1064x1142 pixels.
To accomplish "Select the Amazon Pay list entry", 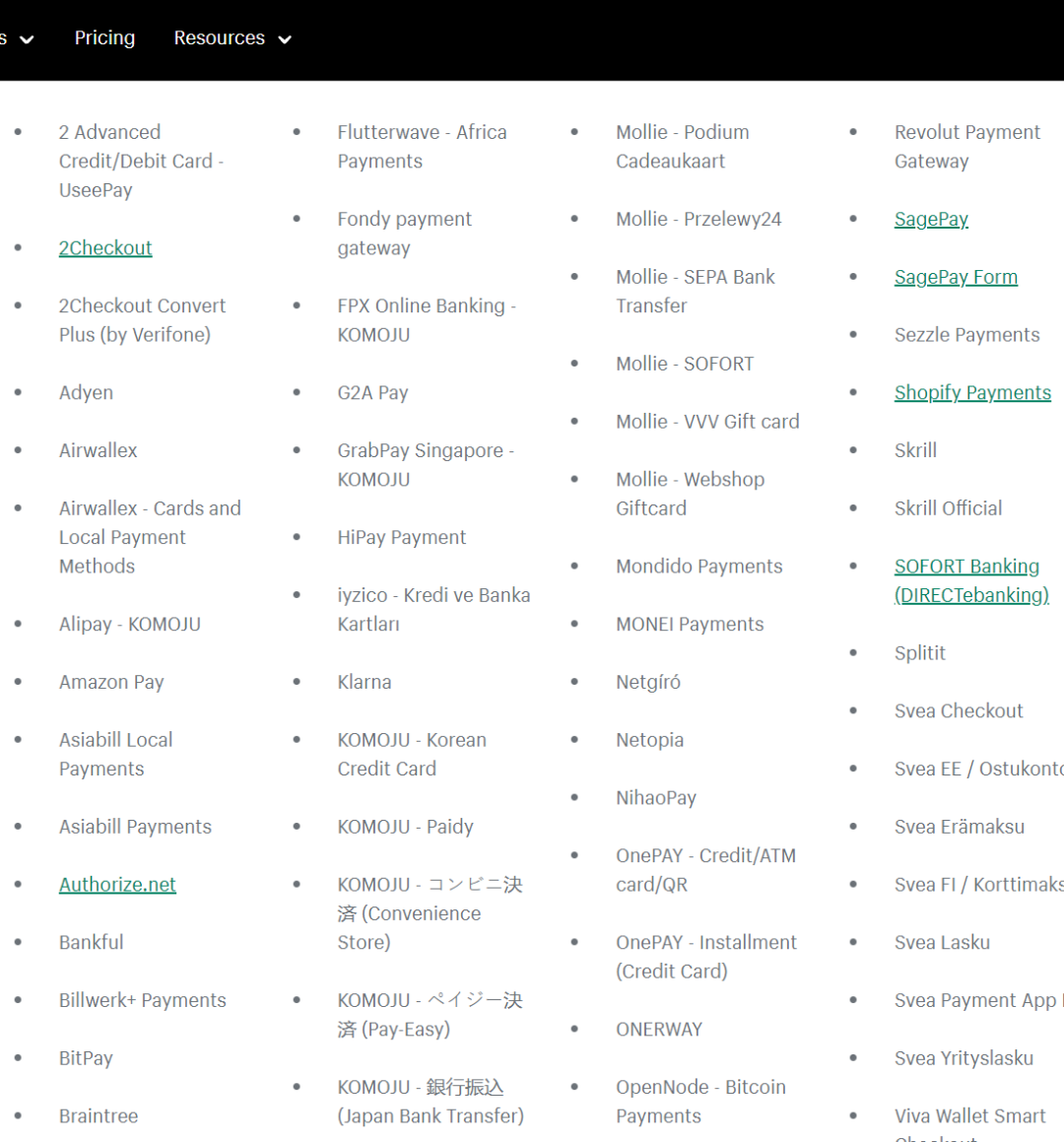I will [111, 682].
